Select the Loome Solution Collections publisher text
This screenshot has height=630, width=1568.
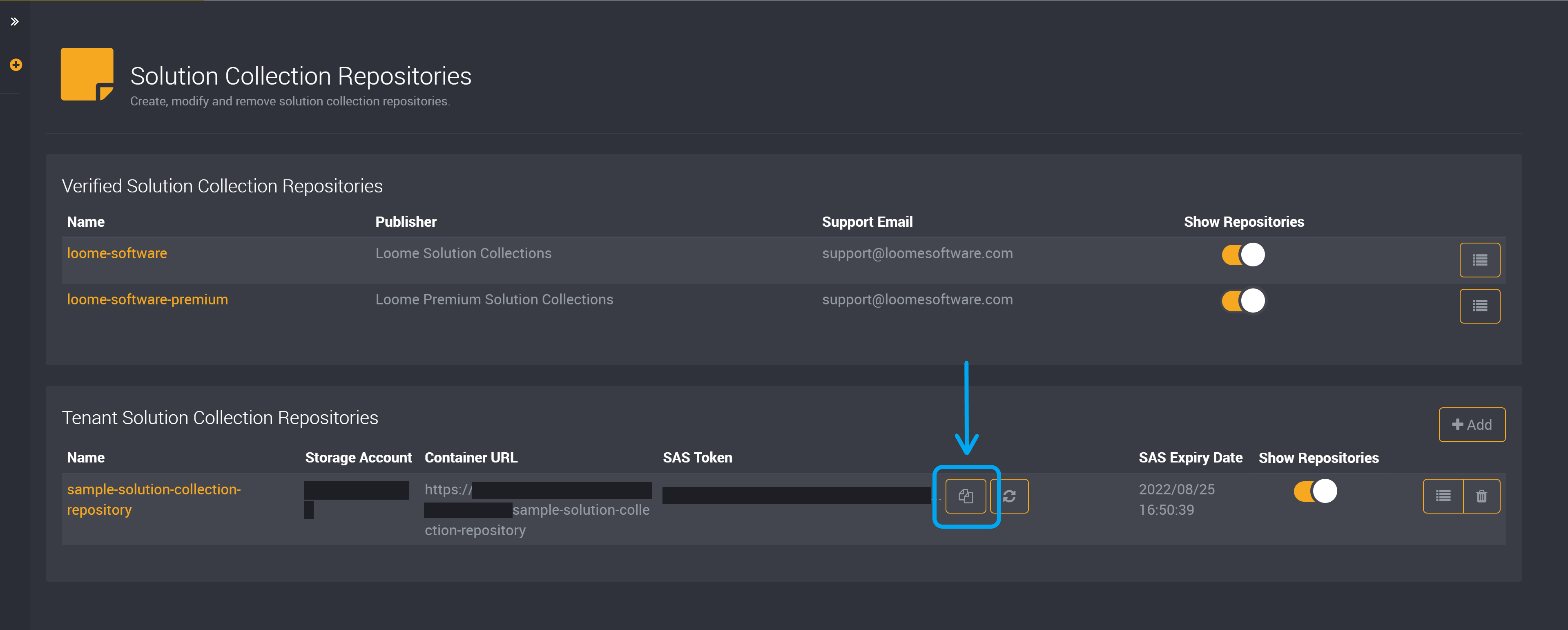click(x=463, y=253)
